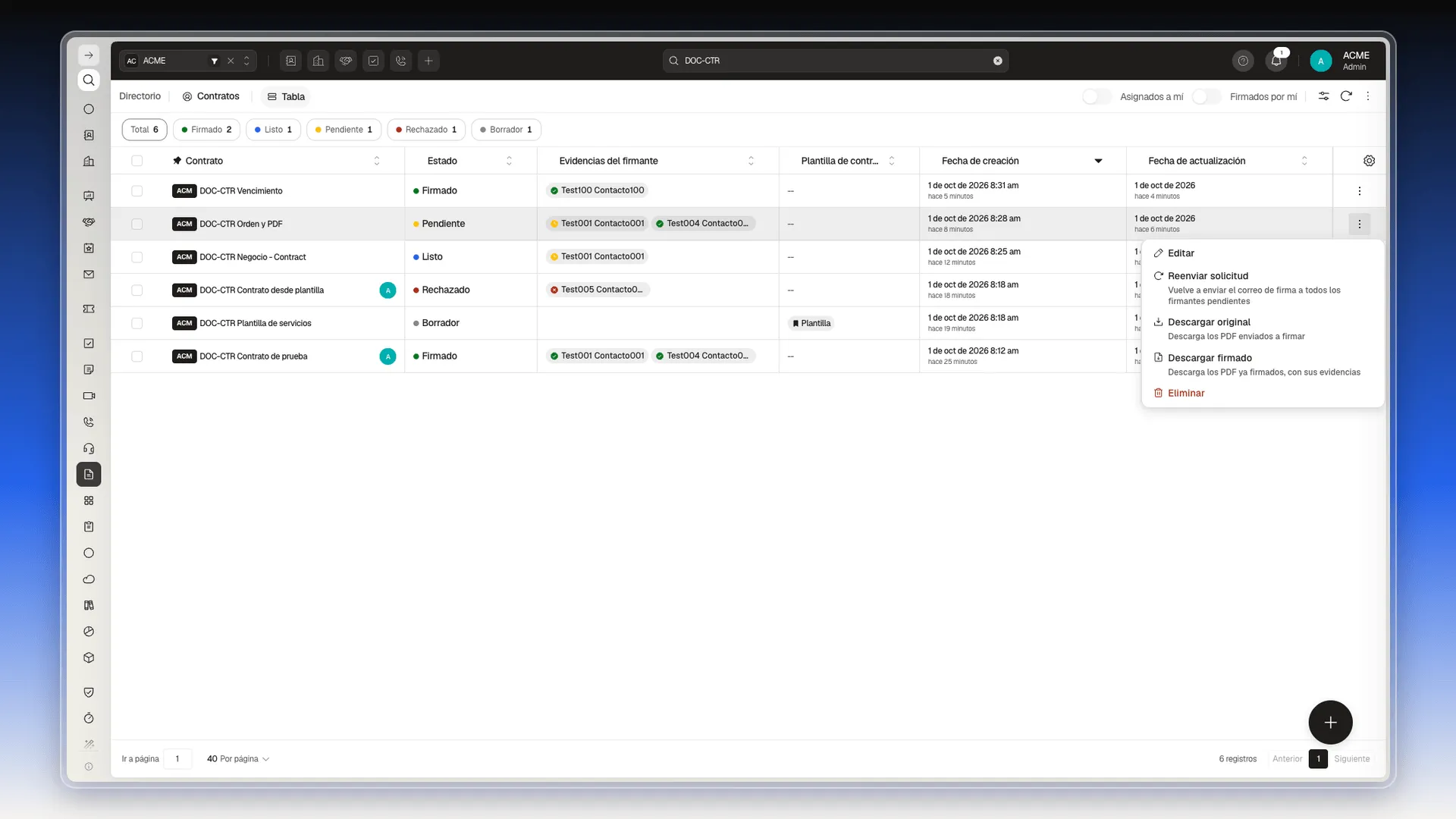
Task: Check the DOC-CTR Contrato de prueba checkbox
Action: point(136,356)
